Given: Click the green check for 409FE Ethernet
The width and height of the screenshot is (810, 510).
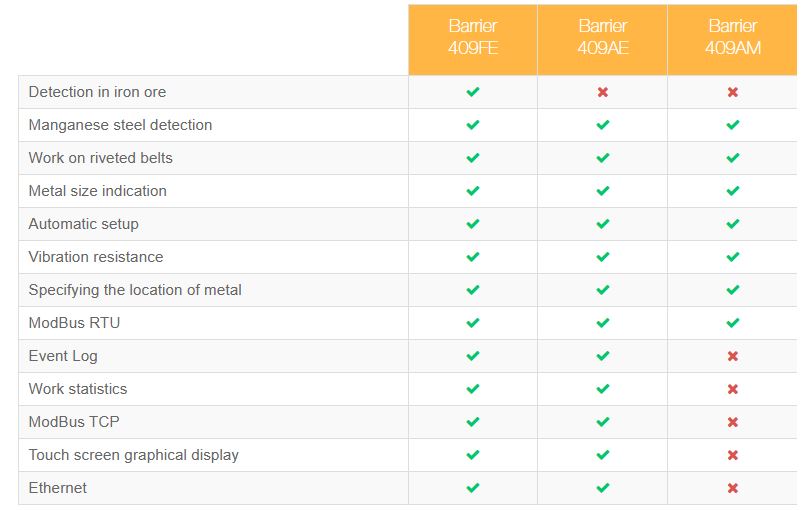Looking at the screenshot, I should 473,488.
